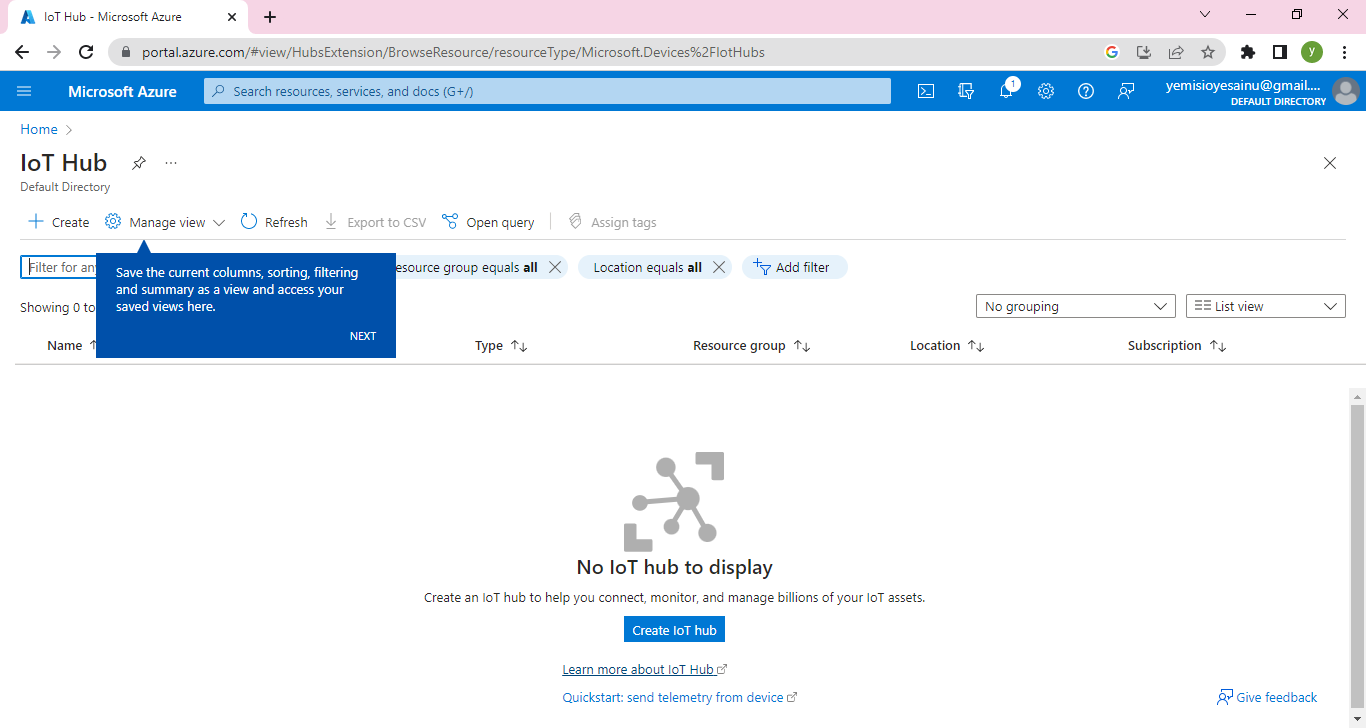
Task: Click NEXT in the tooltip
Action: 363,336
